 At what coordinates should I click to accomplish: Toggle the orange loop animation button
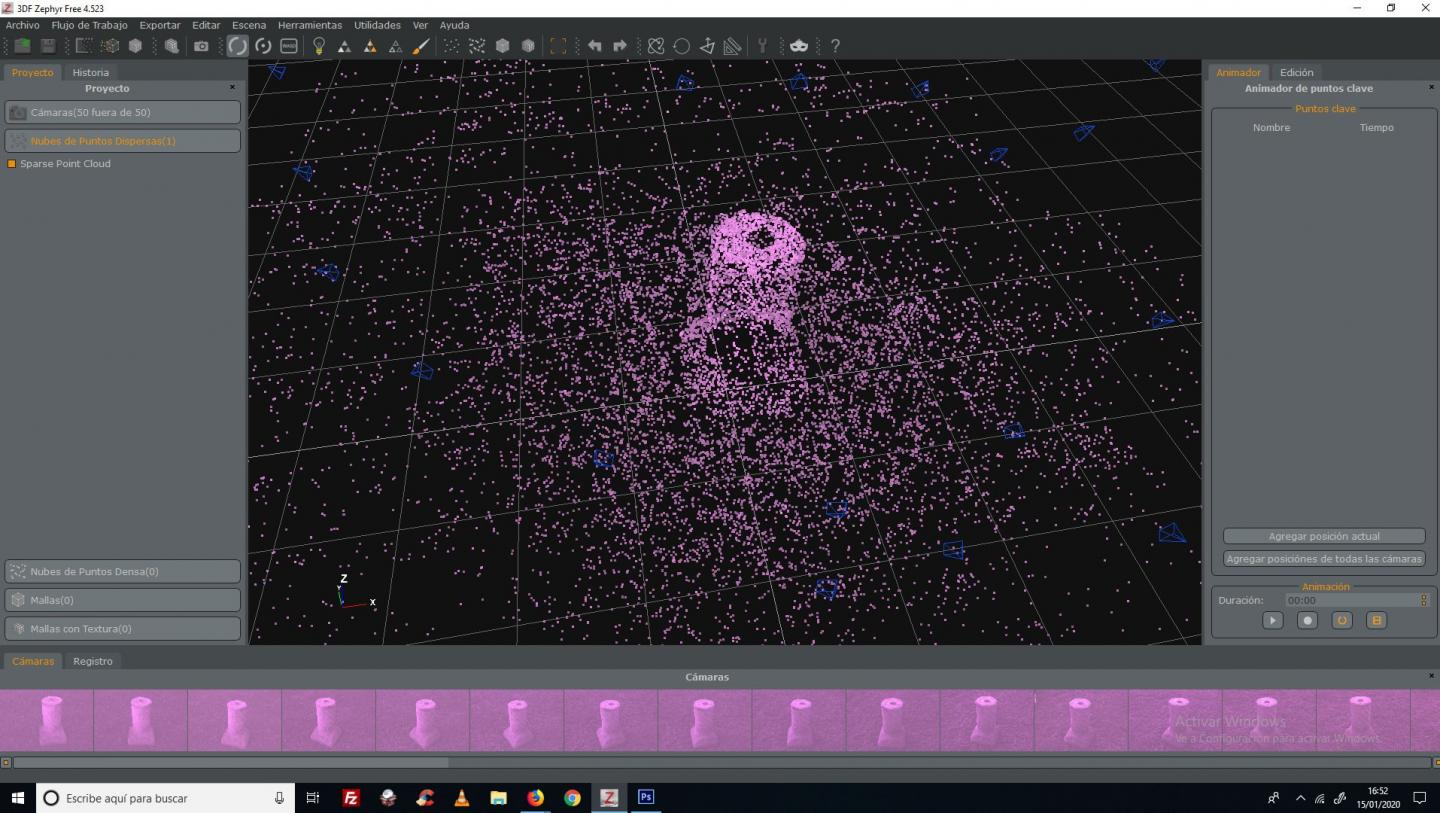pyautogui.click(x=1342, y=620)
